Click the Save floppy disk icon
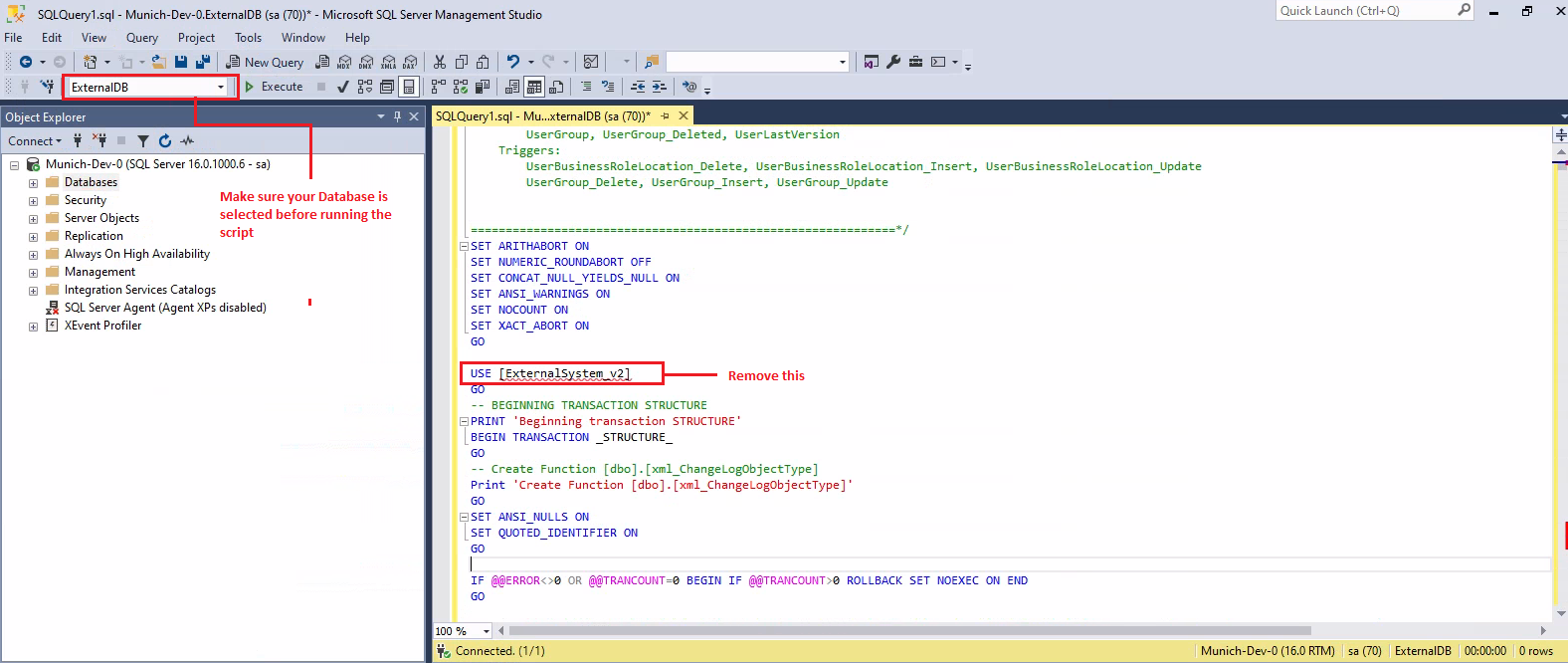The image size is (1568, 663). (181, 62)
